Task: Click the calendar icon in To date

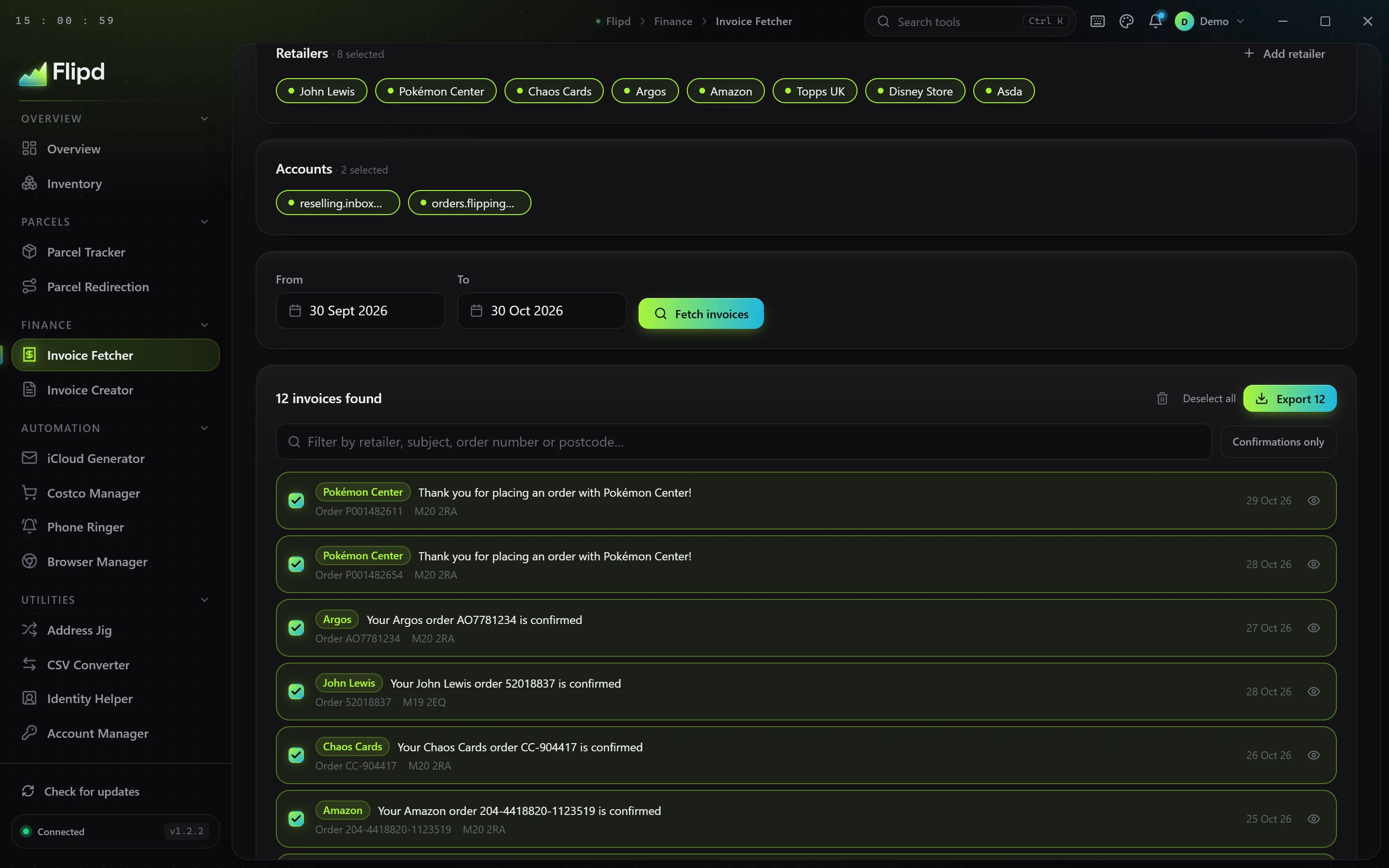Action: (477, 311)
